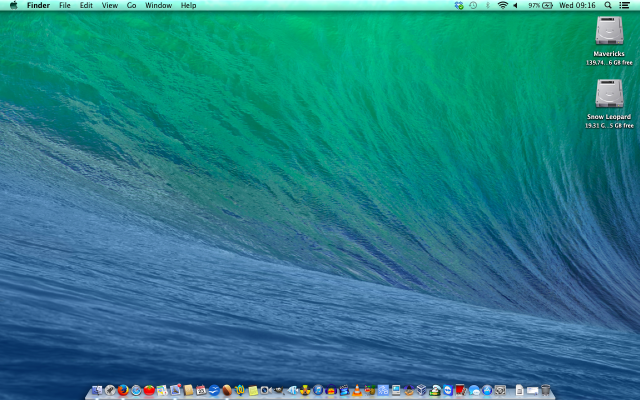
Task: Select the Snow Leopard drive icon
Action: coord(609,93)
